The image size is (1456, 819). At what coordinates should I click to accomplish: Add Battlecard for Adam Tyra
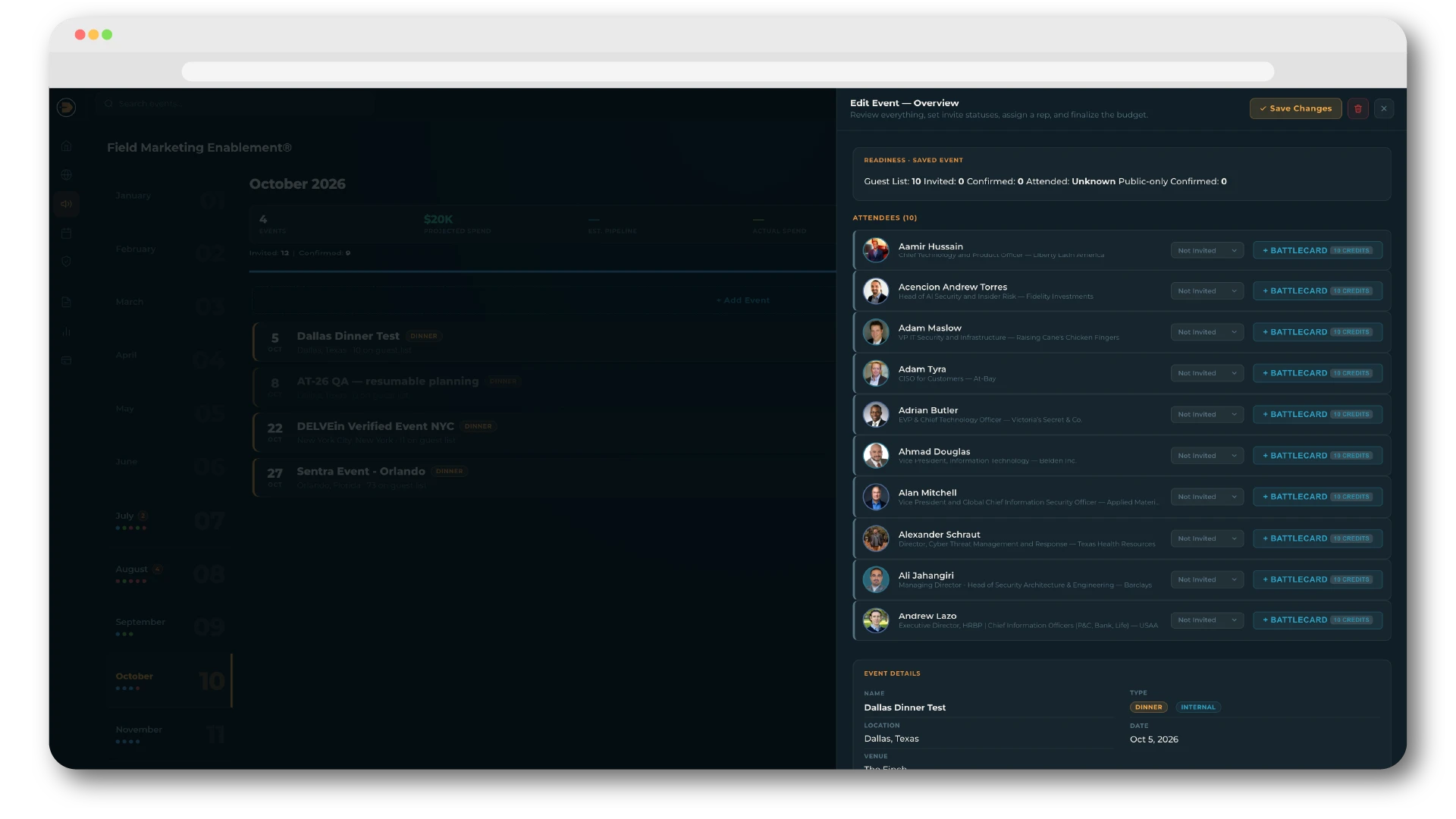click(1317, 373)
